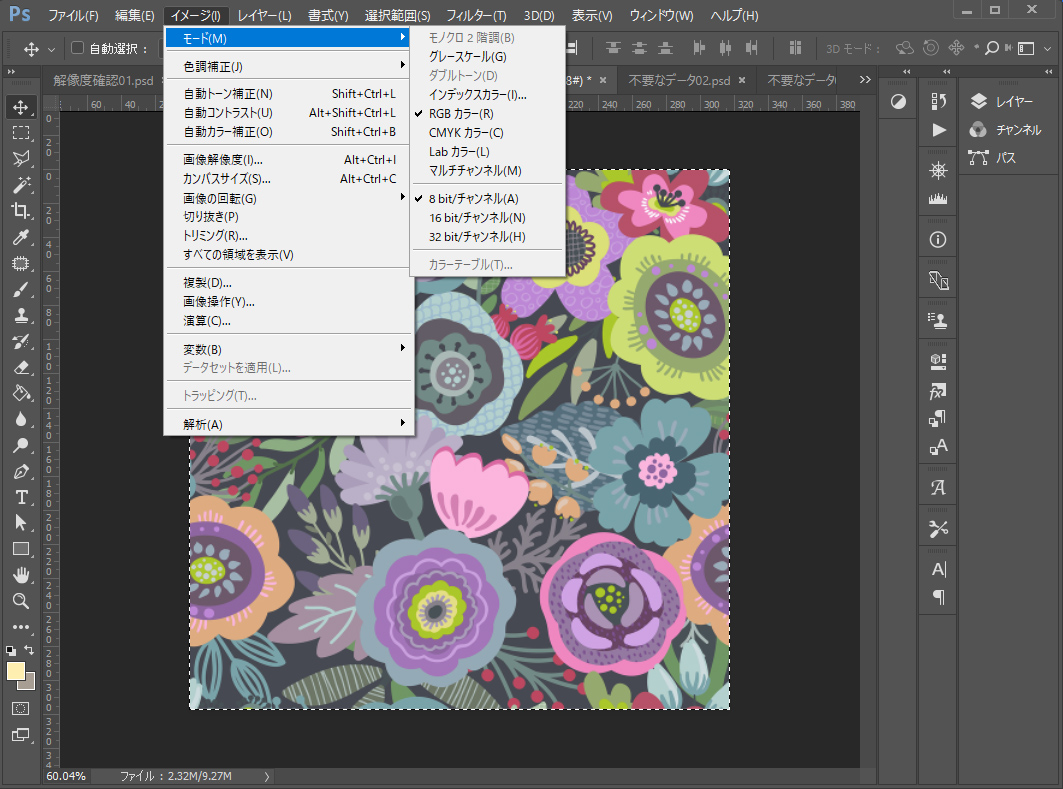Screen dimensions: 1063x789
Task: Select the Pen tool
Action: (x=21, y=472)
